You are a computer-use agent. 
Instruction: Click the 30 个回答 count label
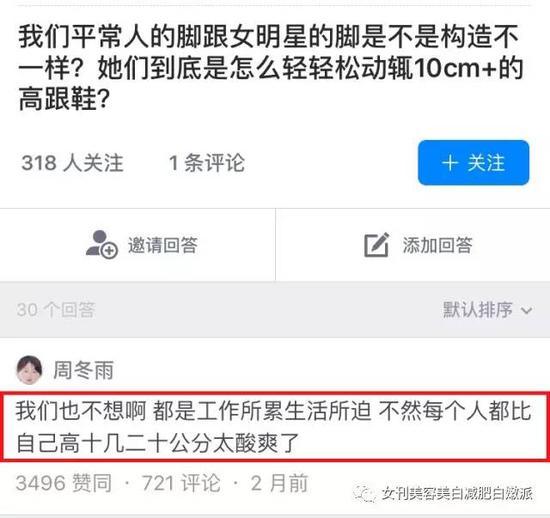[56, 310]
